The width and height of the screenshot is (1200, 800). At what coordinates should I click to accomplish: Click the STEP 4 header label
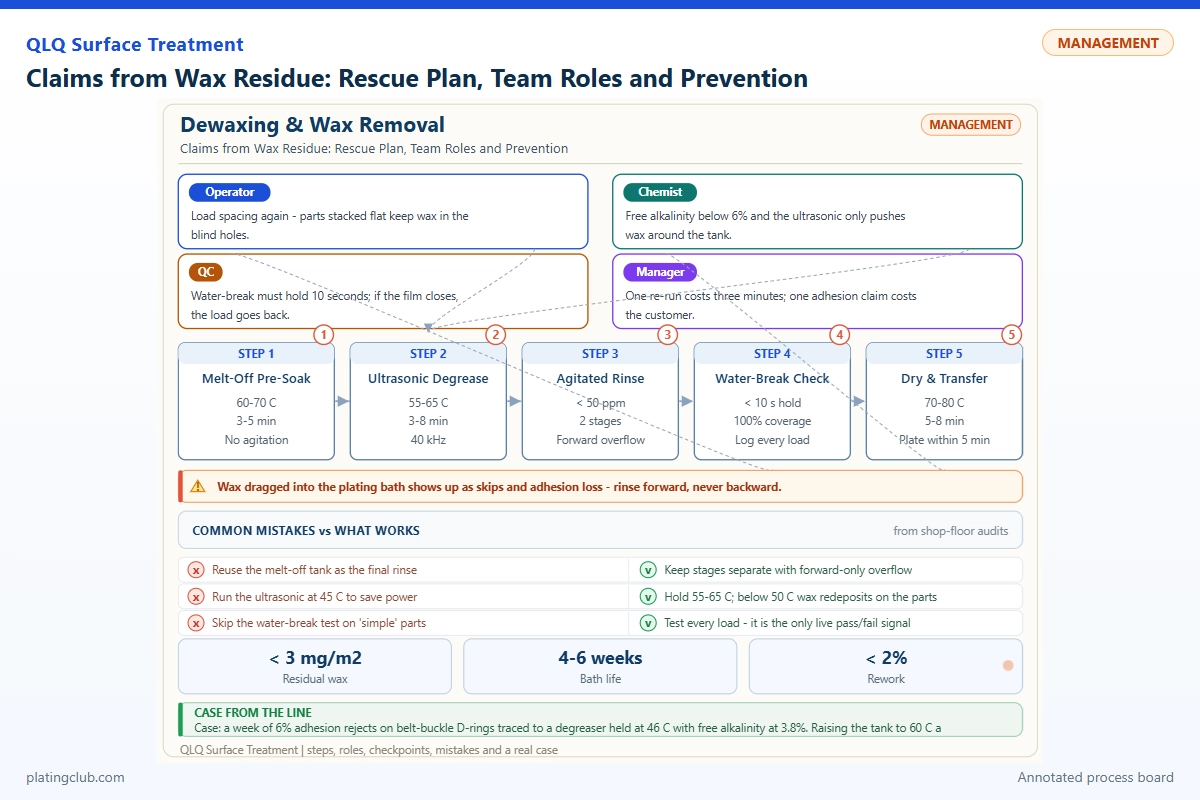pos(772,353)
